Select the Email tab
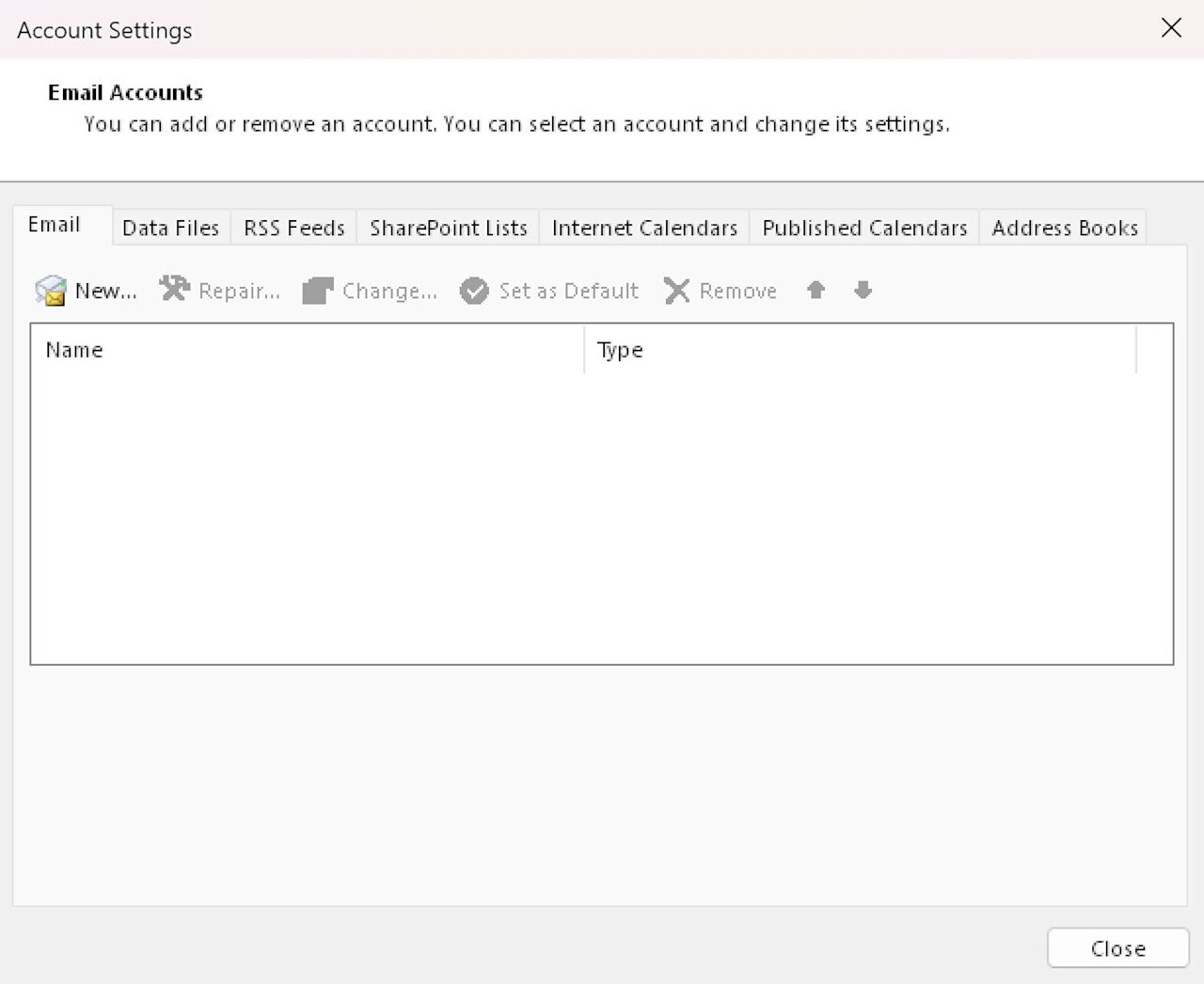This screenshot has height=984, width=1204. (x=52, y=224)
